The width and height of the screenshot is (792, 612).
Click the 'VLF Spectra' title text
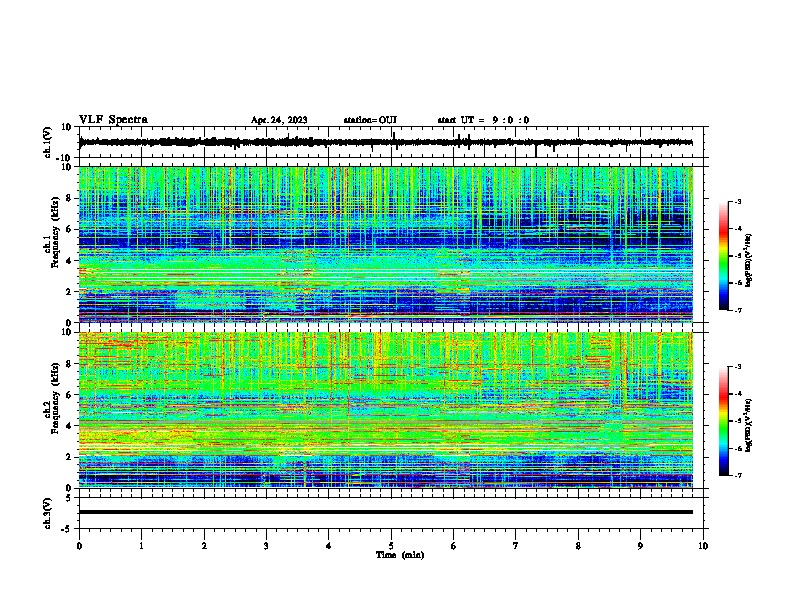(113, 120)
